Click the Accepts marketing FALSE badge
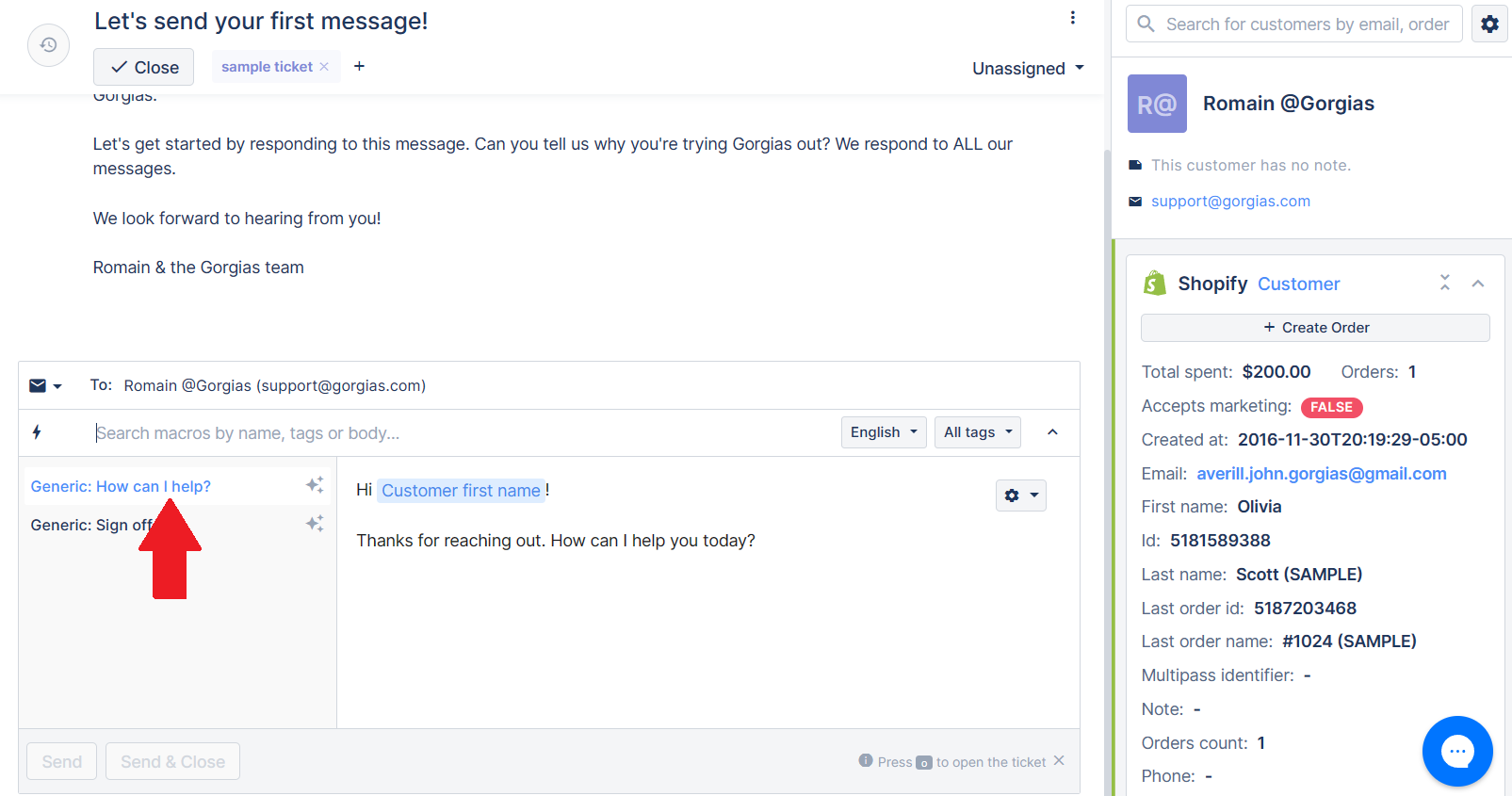The width and height of the screenshot is (1512, 796). pos(1332,407)
